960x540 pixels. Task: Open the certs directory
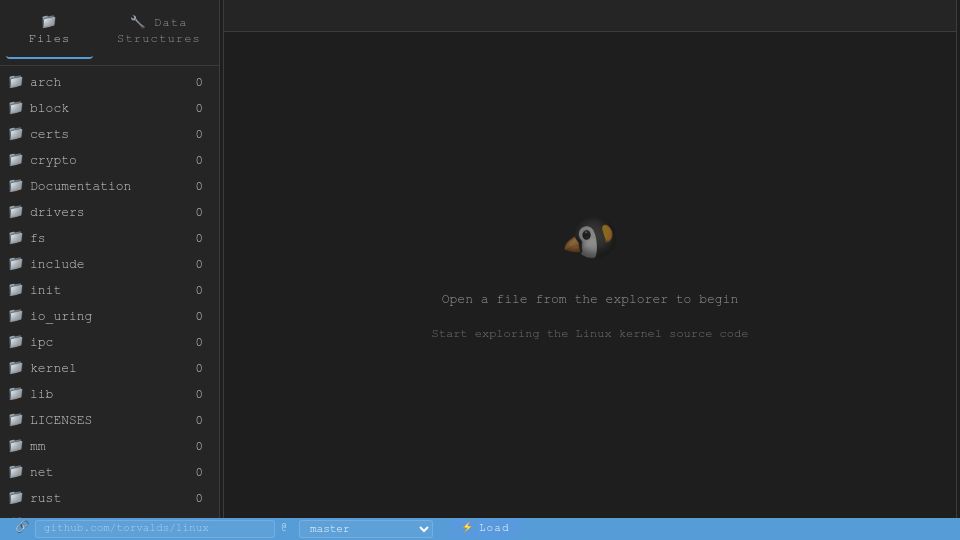tap(110, 134)
